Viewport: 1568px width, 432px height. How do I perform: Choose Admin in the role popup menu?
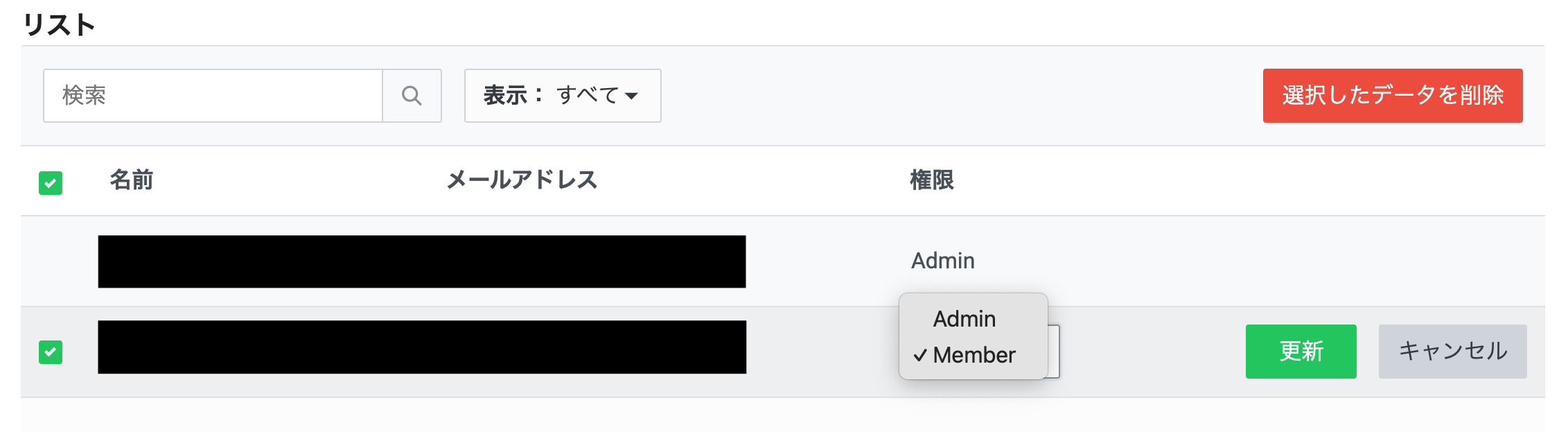coord(964,319)
